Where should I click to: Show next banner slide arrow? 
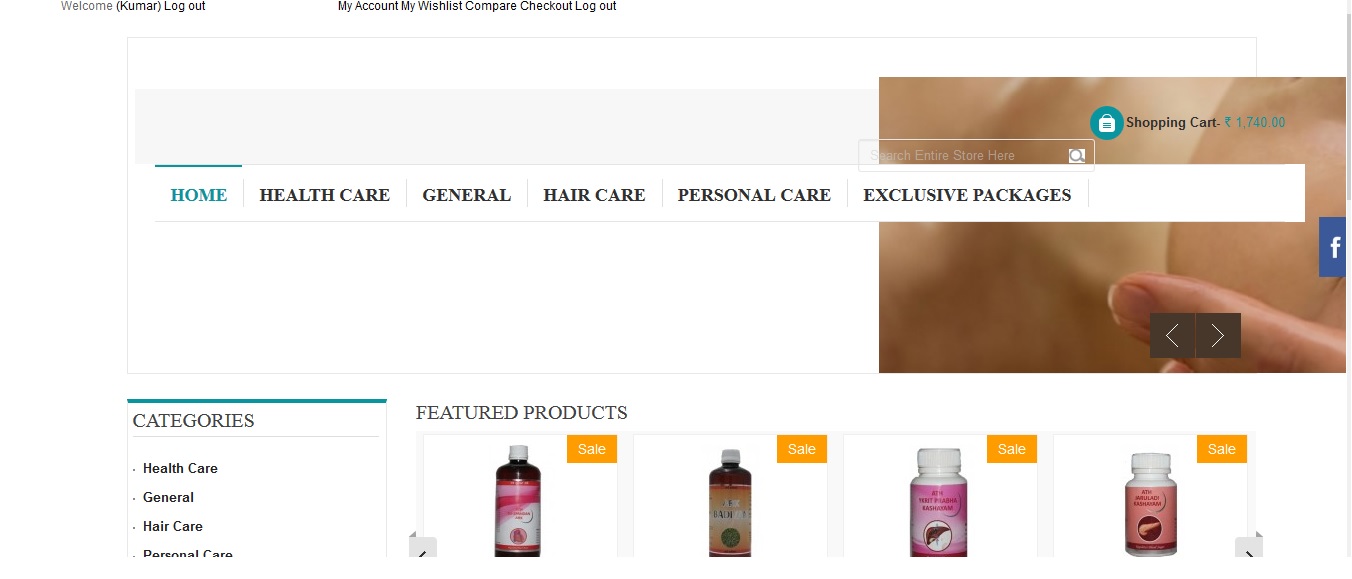1218,336
